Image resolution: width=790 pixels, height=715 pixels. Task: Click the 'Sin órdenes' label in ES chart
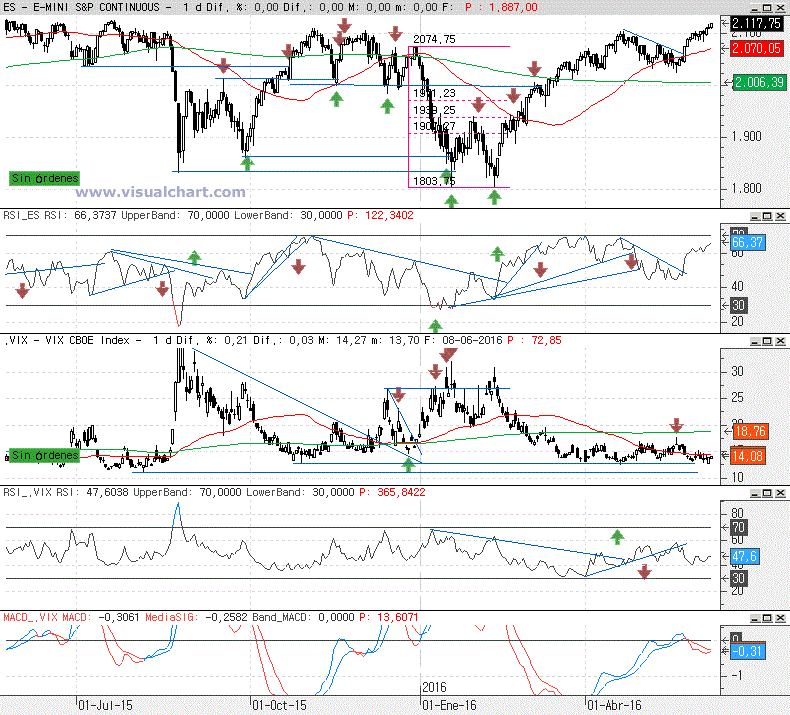[x=44, y=178]
